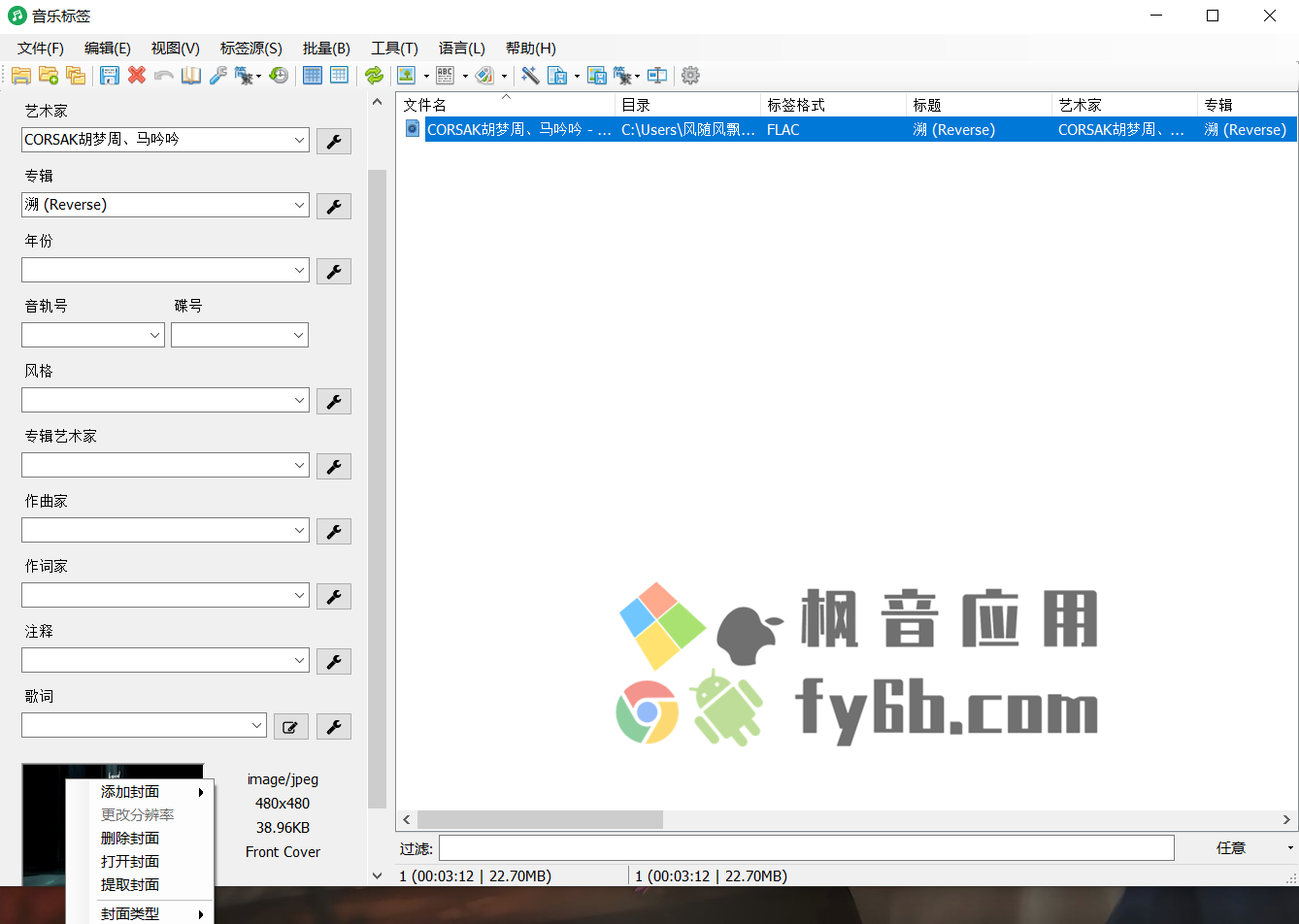
Task: Click the cover picture toolbar icon
Action: click(x=407, y=76)
